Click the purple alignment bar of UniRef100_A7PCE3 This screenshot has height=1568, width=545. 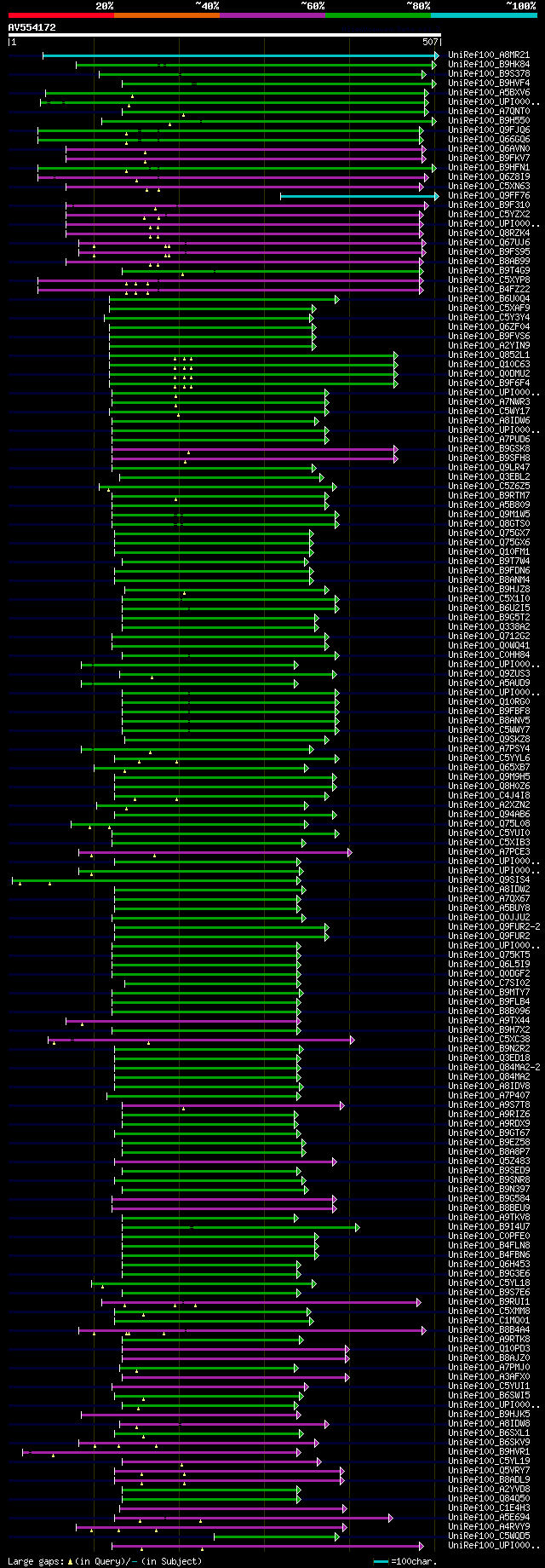[x=215, y=852]
